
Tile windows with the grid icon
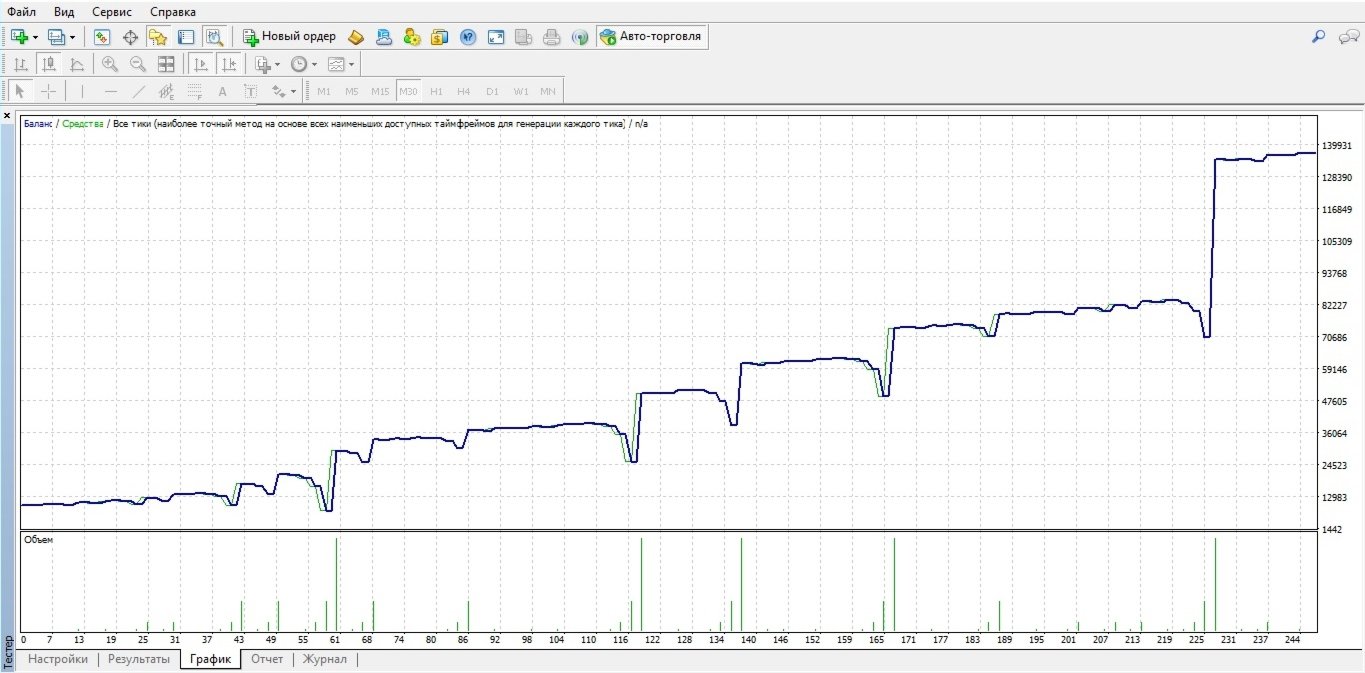[166, 64]
